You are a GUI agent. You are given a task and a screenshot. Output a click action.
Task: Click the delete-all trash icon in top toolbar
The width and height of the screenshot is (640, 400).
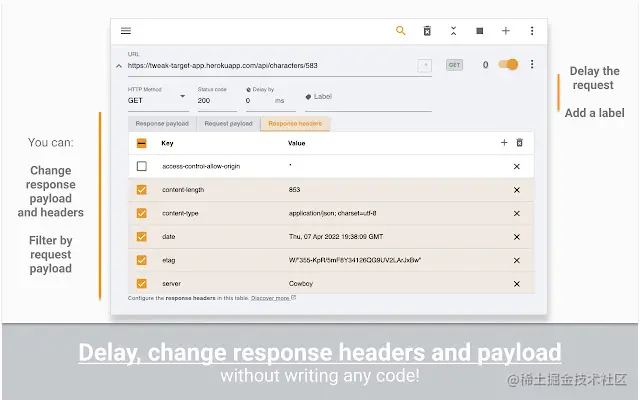(427, 31)
